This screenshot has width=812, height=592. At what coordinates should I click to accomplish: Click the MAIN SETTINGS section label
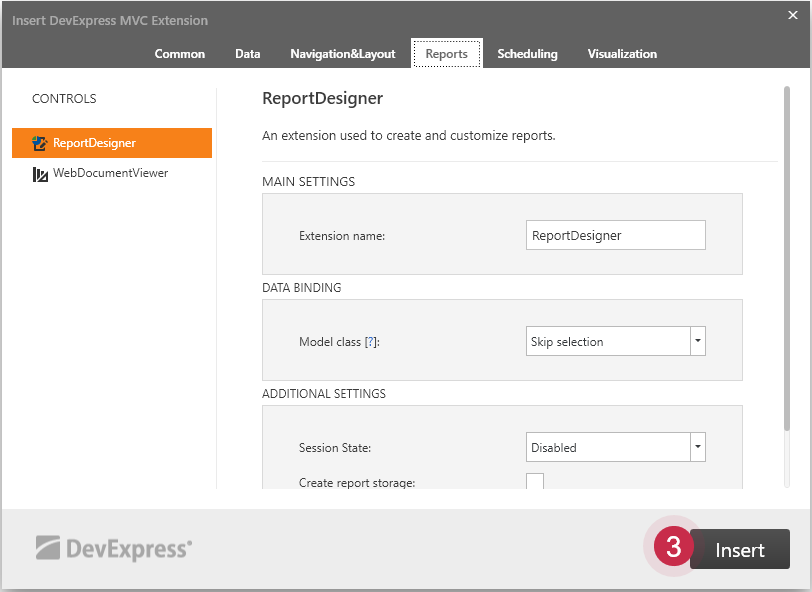(309, 182)
